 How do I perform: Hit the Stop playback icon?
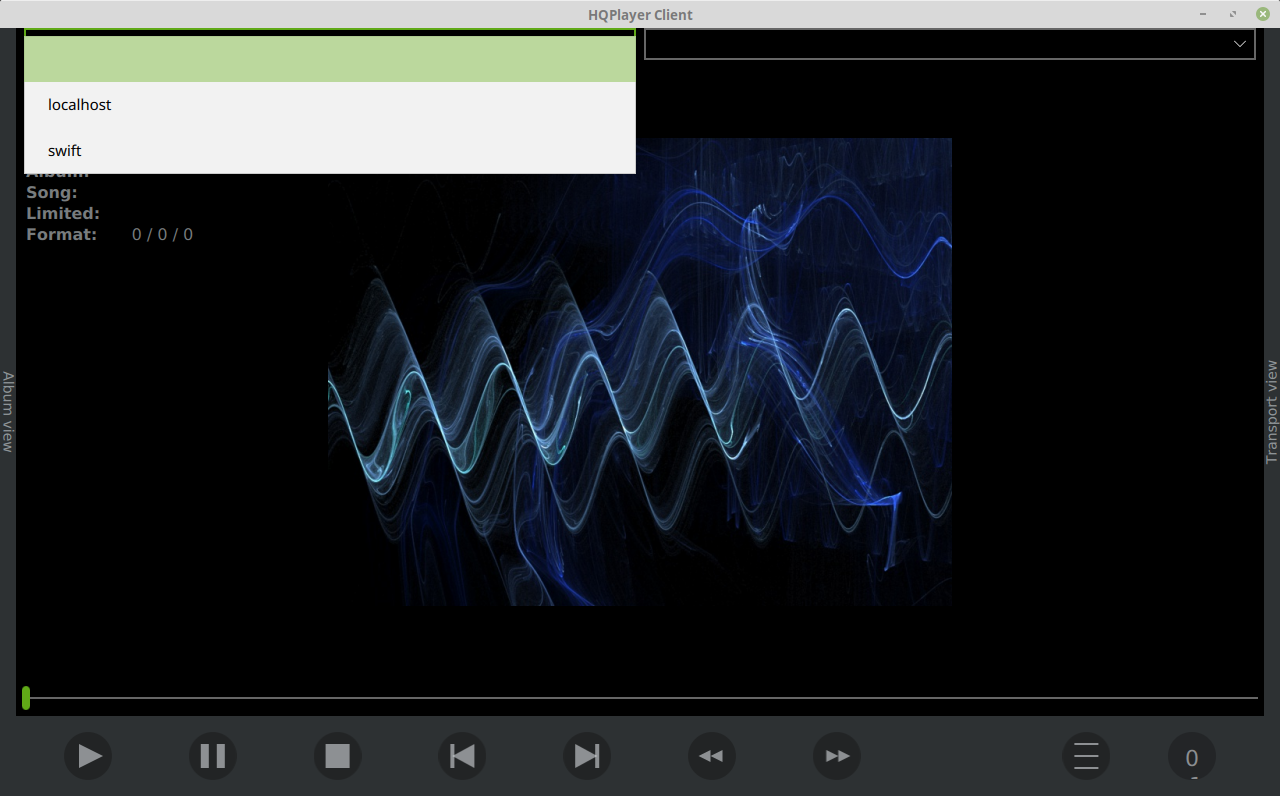[x=337, y=756]
